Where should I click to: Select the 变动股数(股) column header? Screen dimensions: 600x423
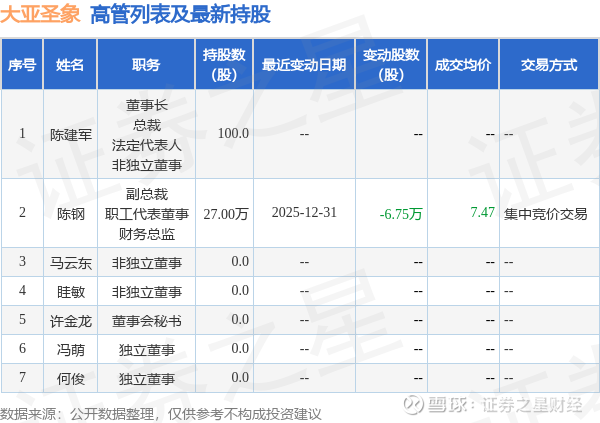click(x=391, y=64)
